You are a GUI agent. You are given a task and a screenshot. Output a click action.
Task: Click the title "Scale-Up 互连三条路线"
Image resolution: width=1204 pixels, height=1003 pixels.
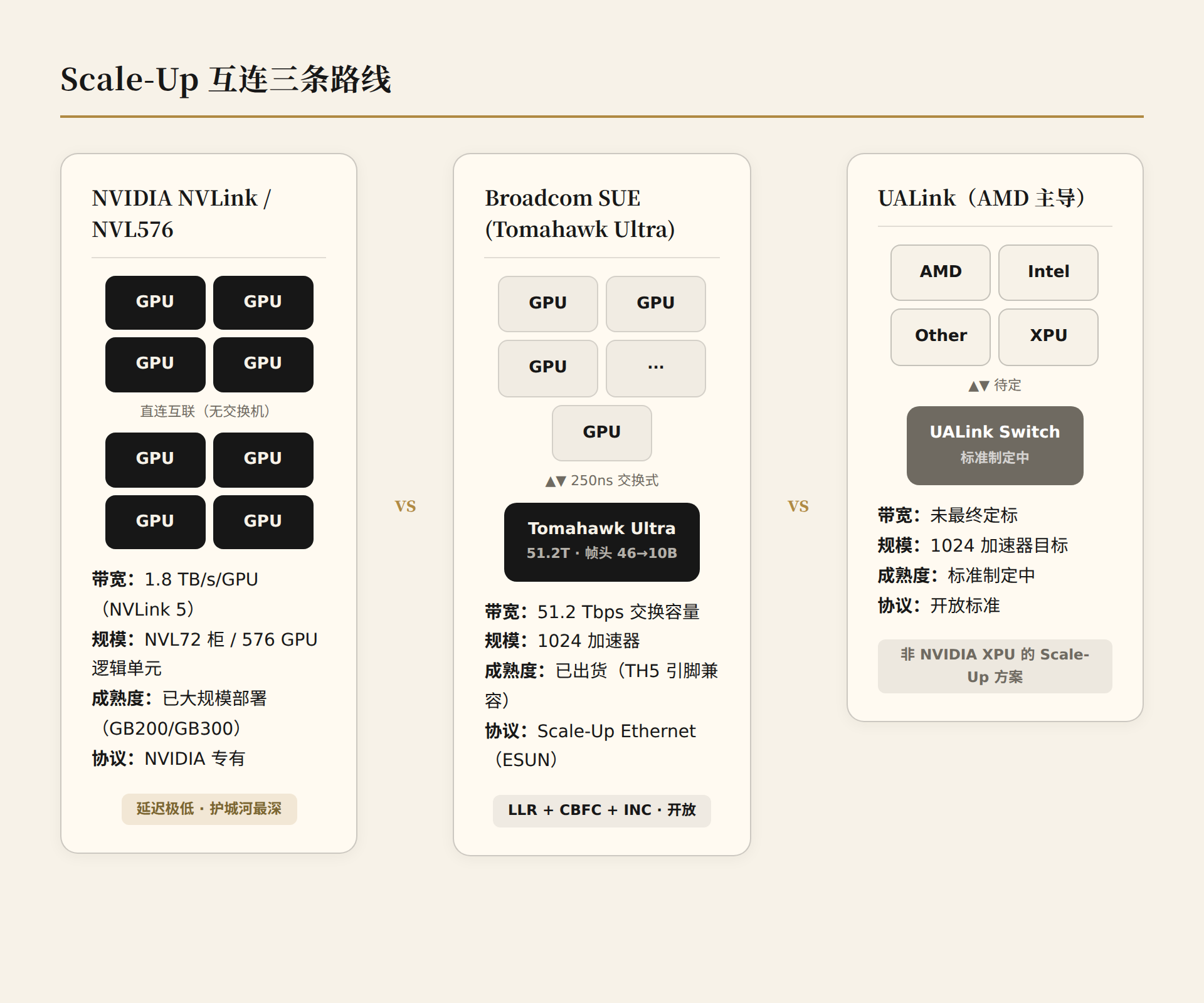click(226, 80)
